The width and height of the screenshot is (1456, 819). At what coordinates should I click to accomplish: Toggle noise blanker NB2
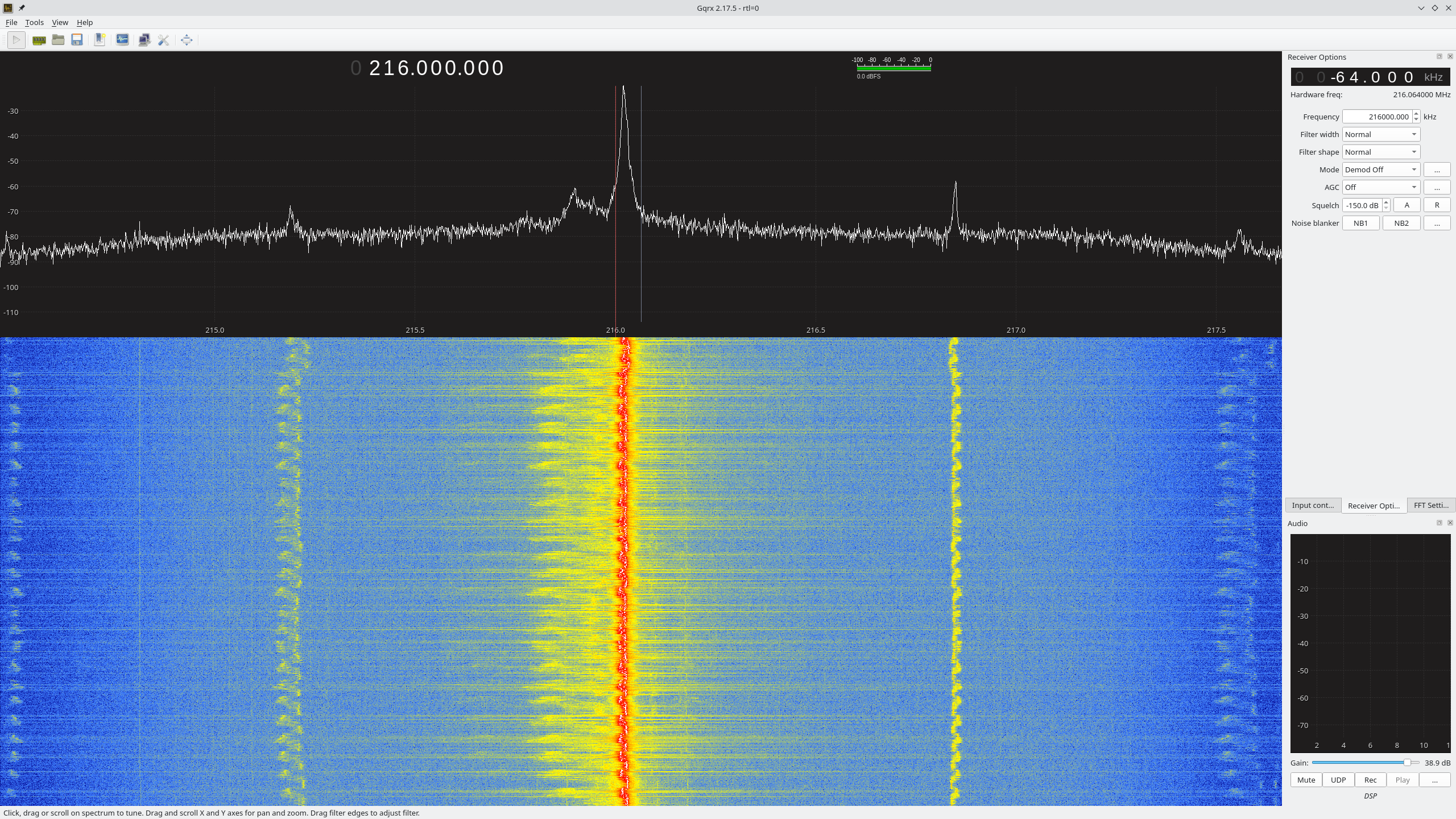coord(1401,223)
